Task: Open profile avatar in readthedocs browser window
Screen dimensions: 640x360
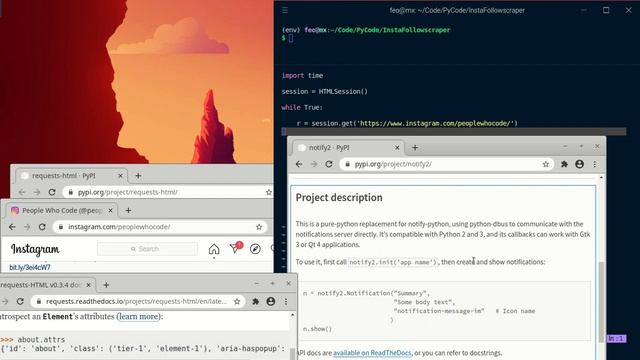Action: 271,302
